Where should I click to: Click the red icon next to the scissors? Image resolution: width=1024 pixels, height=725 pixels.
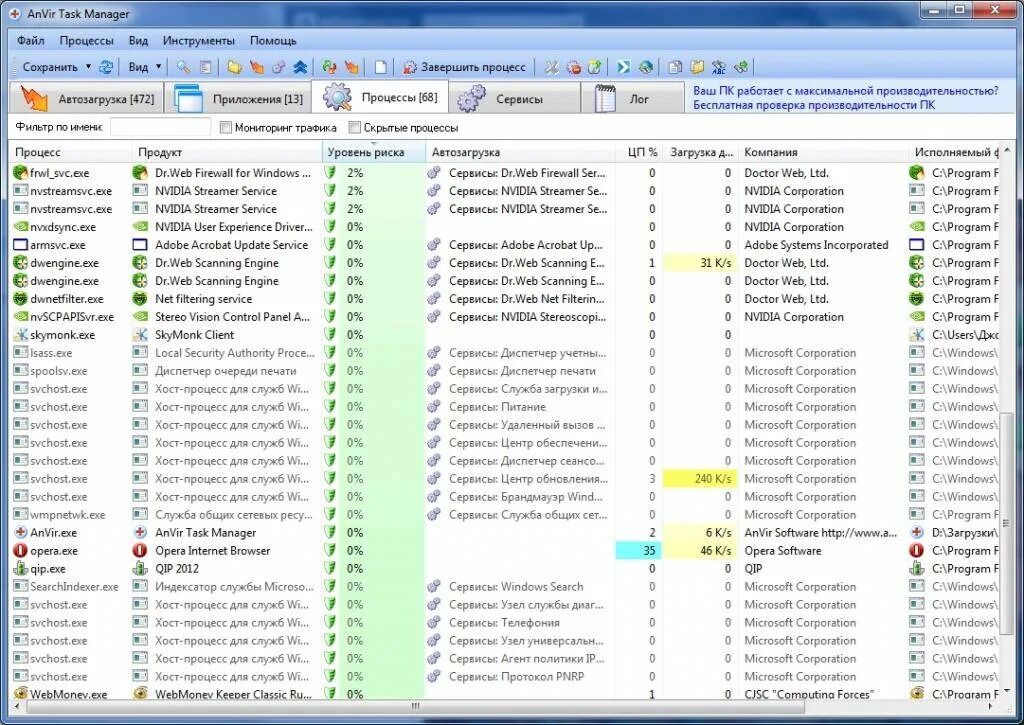[574, 67]
